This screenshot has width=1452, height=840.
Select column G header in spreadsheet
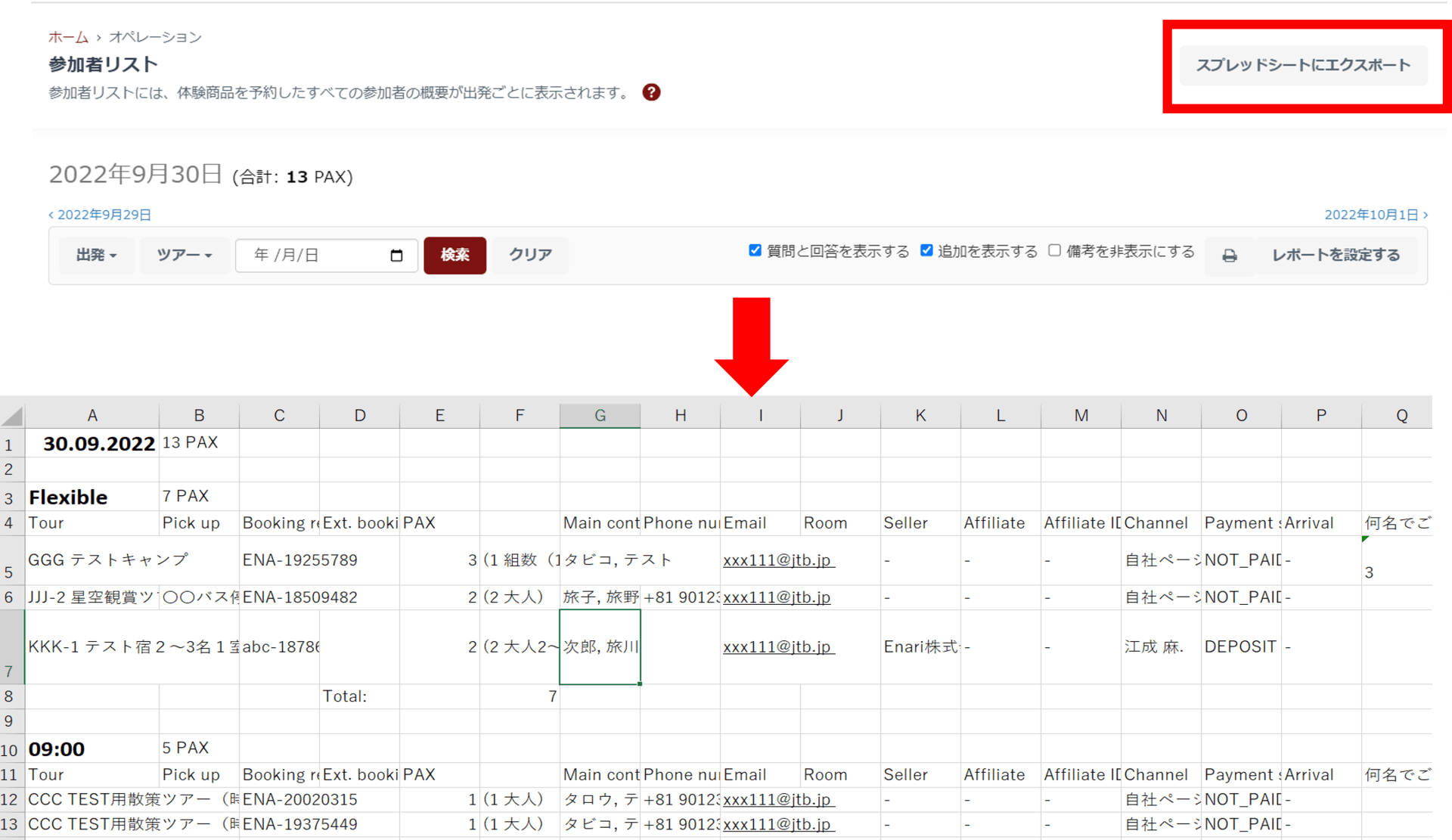tap(600, 415)
